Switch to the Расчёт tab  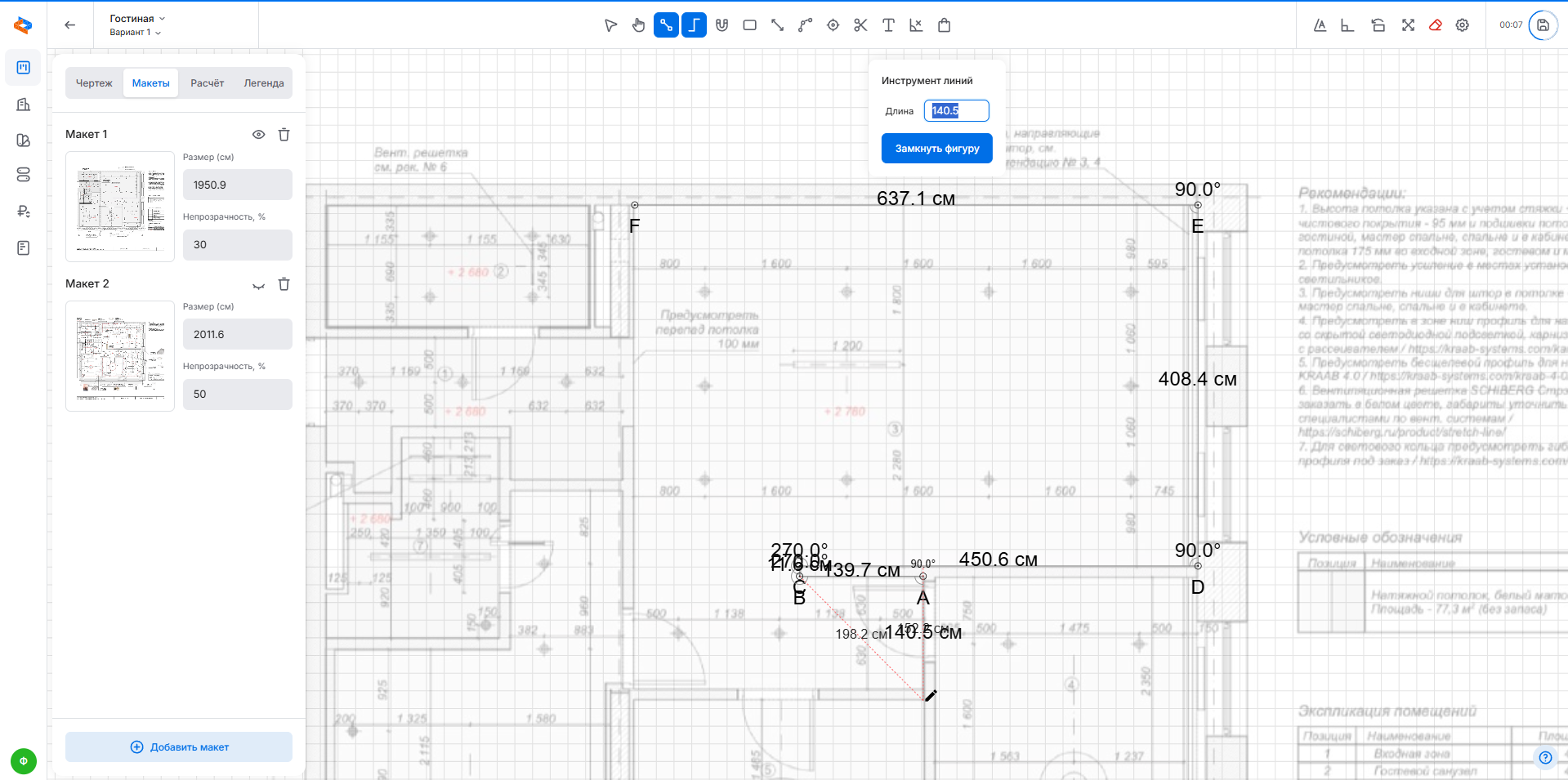point(207,83)
